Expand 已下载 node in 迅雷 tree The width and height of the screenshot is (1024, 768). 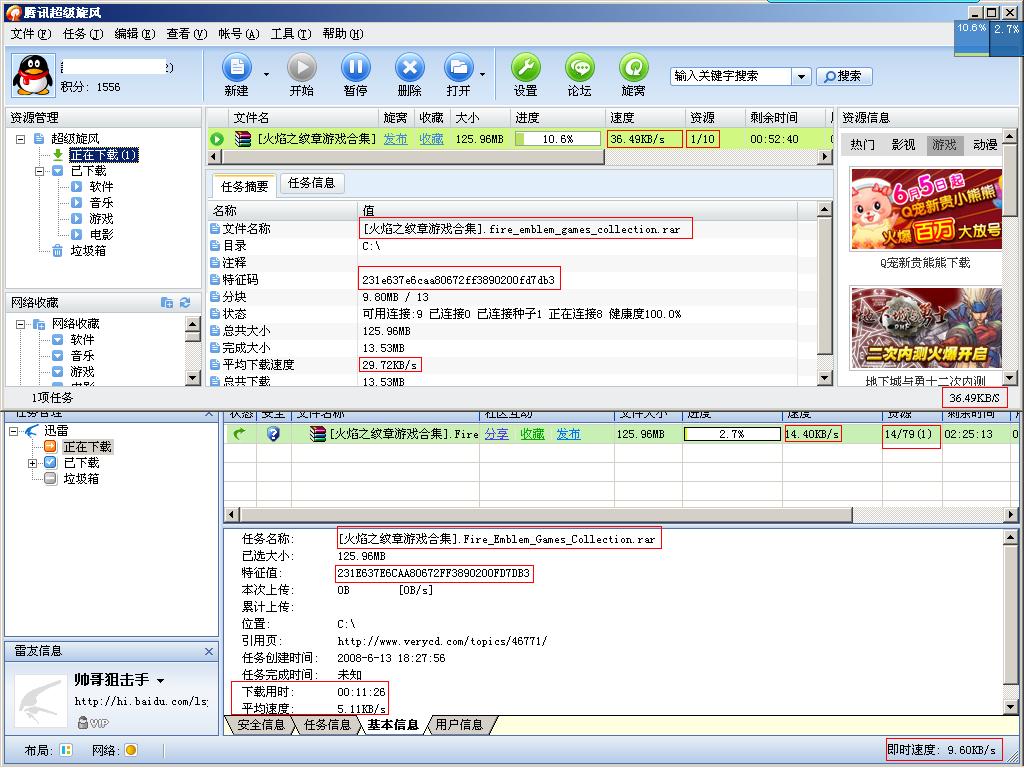(x=33, y=463)
